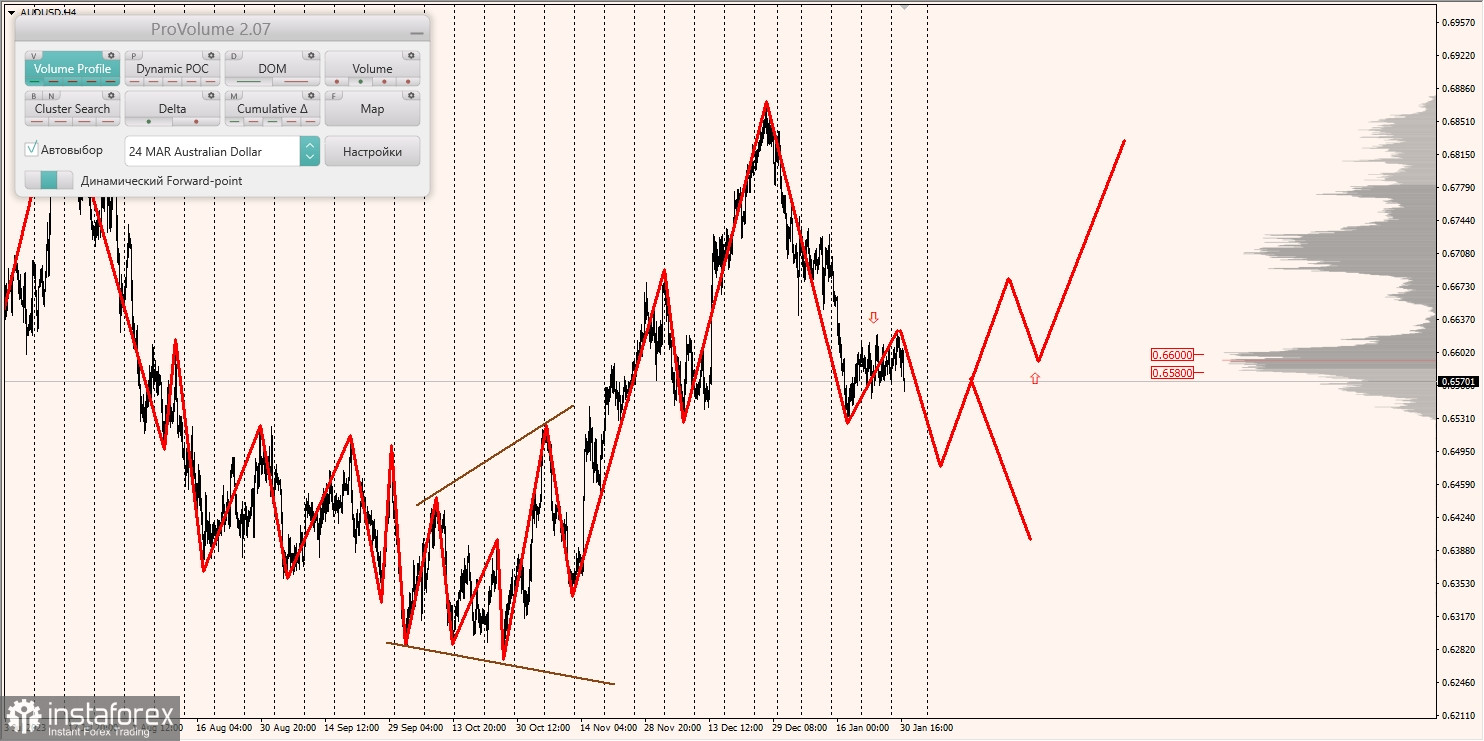Toggle red-line segment under DOM

click(x=296, y=81)
